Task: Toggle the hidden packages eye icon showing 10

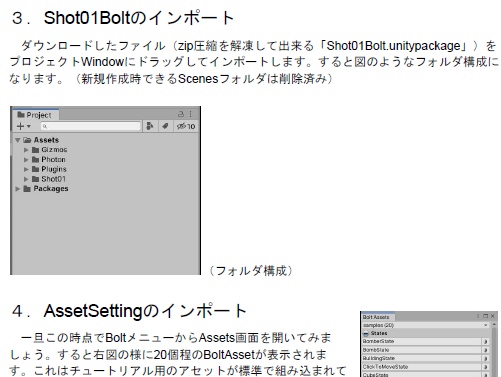Action: click(x=186, y=126)
